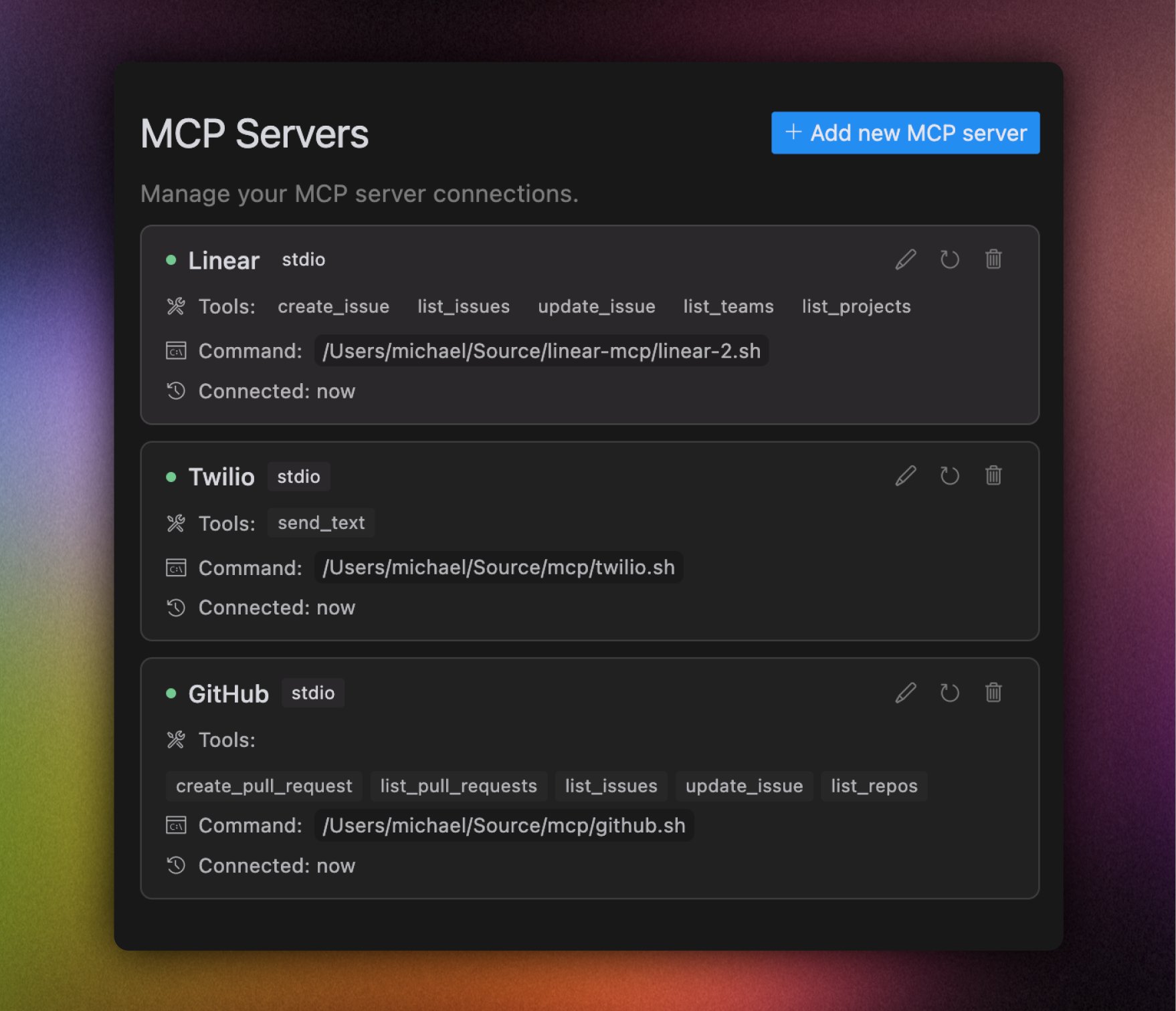Click the stdio badge next to Twilio
Screen dimensions: 1176x1011
pyautogui.click(x=298, y=477)
